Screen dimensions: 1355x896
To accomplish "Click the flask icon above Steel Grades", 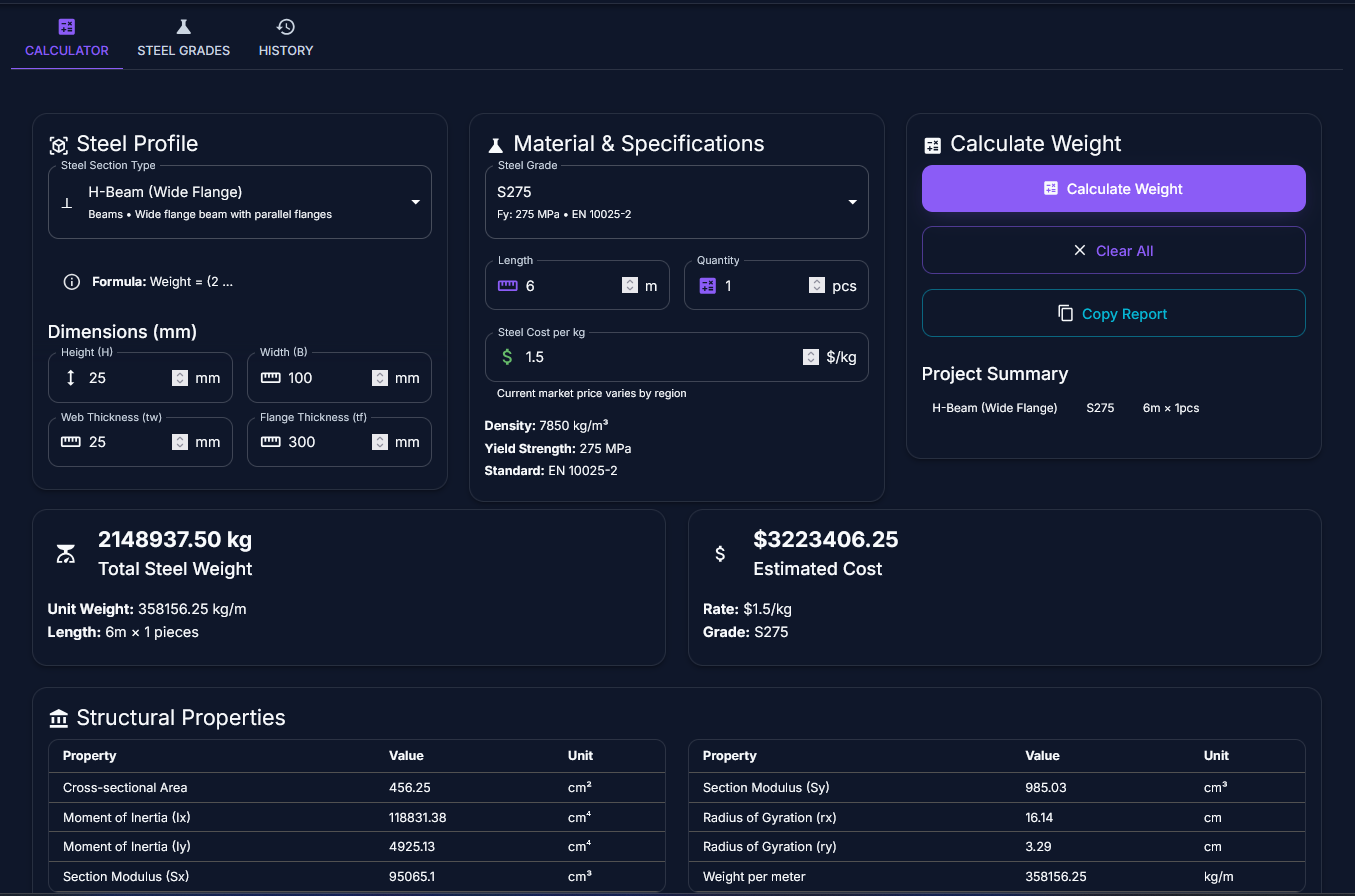I will tap(183, 27).
